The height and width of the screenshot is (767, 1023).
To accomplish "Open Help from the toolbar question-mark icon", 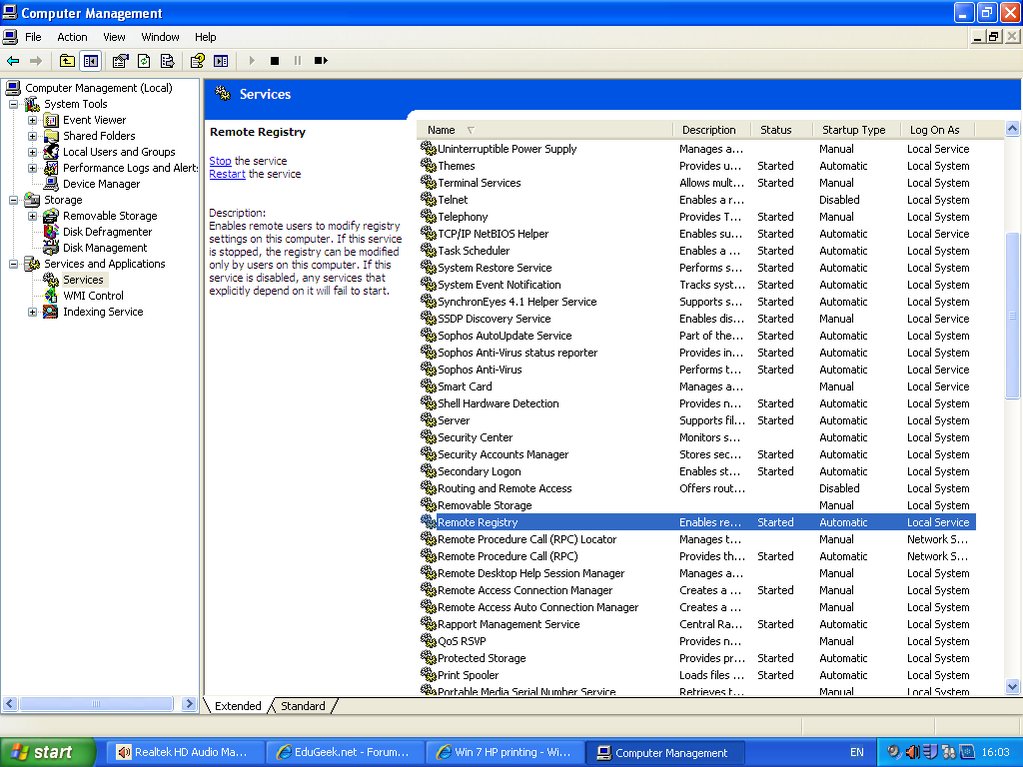I will pos(197,61).
